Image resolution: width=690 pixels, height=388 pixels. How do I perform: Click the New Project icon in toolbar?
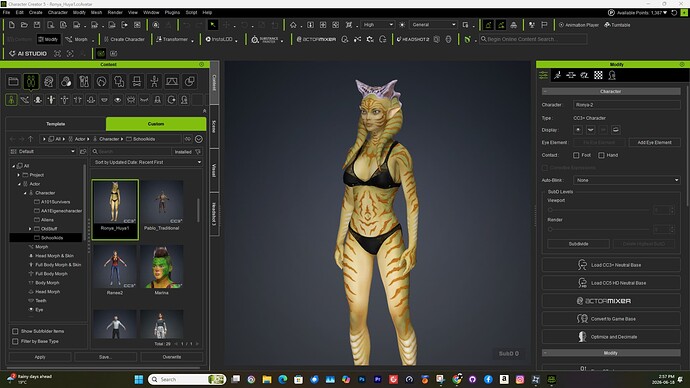[x=11, y=25]
